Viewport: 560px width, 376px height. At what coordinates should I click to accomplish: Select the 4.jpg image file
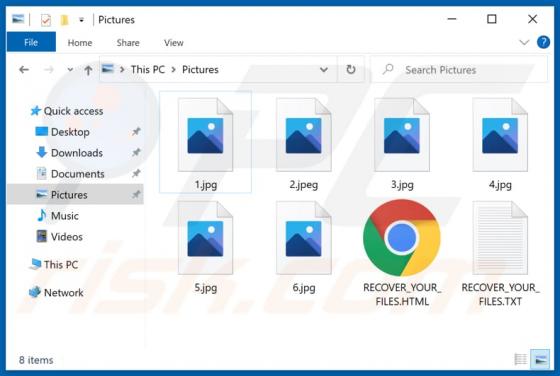pyautogui.click(x=500, y=143)
